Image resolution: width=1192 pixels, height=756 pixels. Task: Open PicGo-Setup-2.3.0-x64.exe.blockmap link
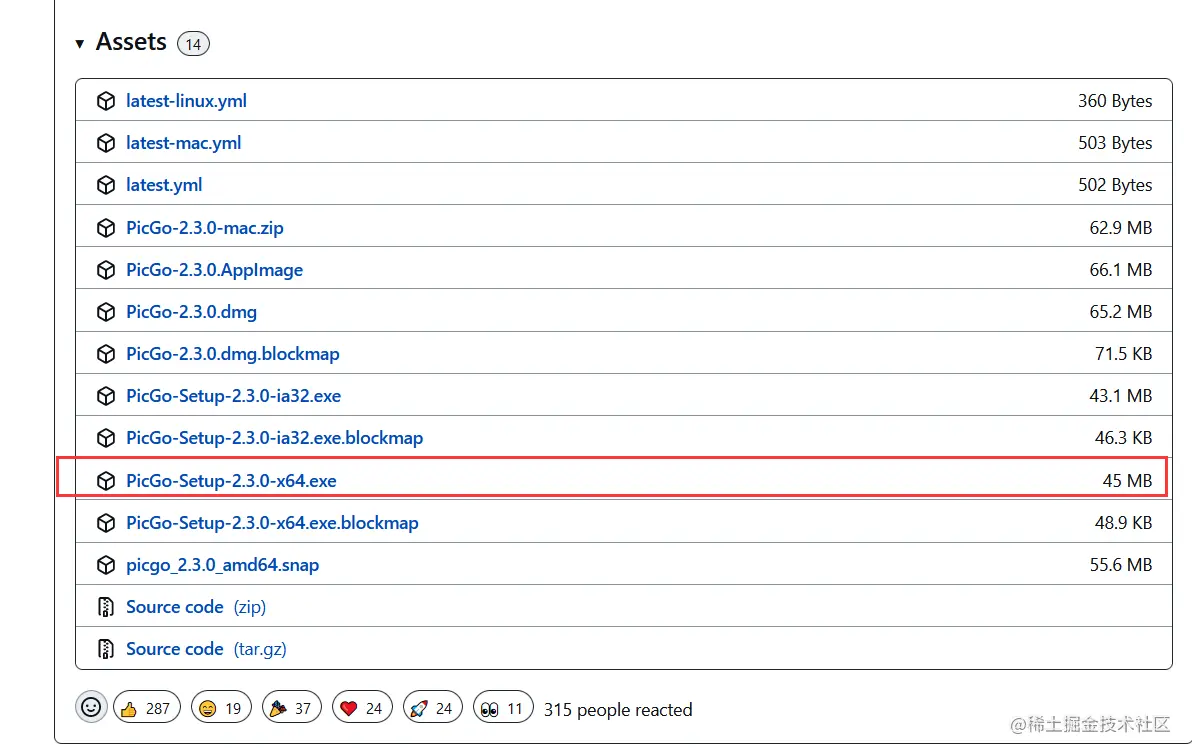click(272, 523)
